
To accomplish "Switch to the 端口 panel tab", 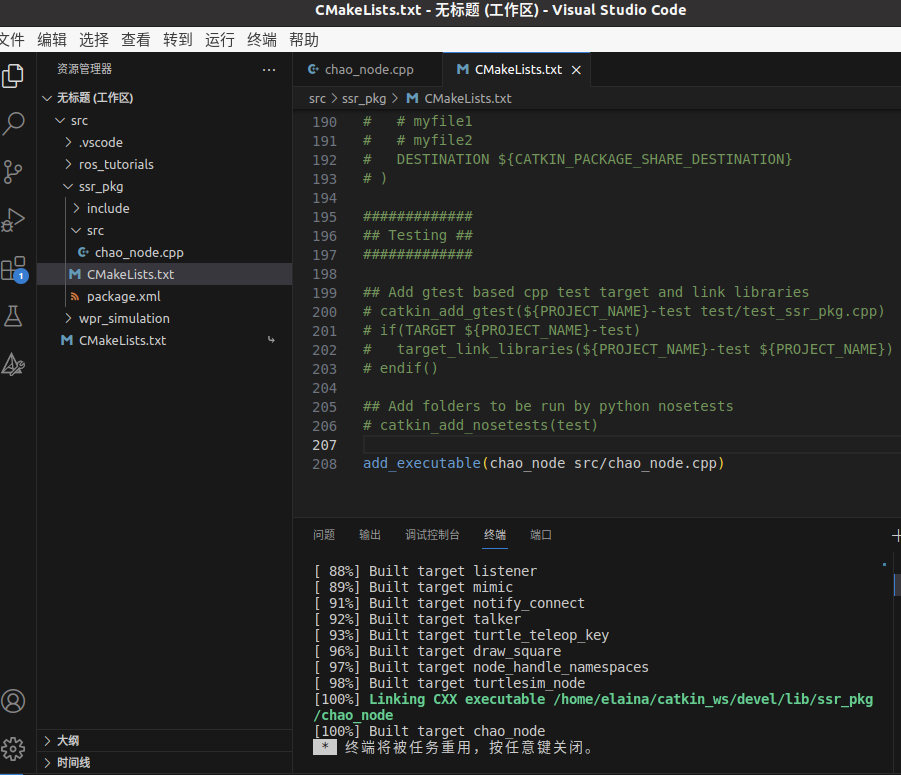I will pos(541,535).
